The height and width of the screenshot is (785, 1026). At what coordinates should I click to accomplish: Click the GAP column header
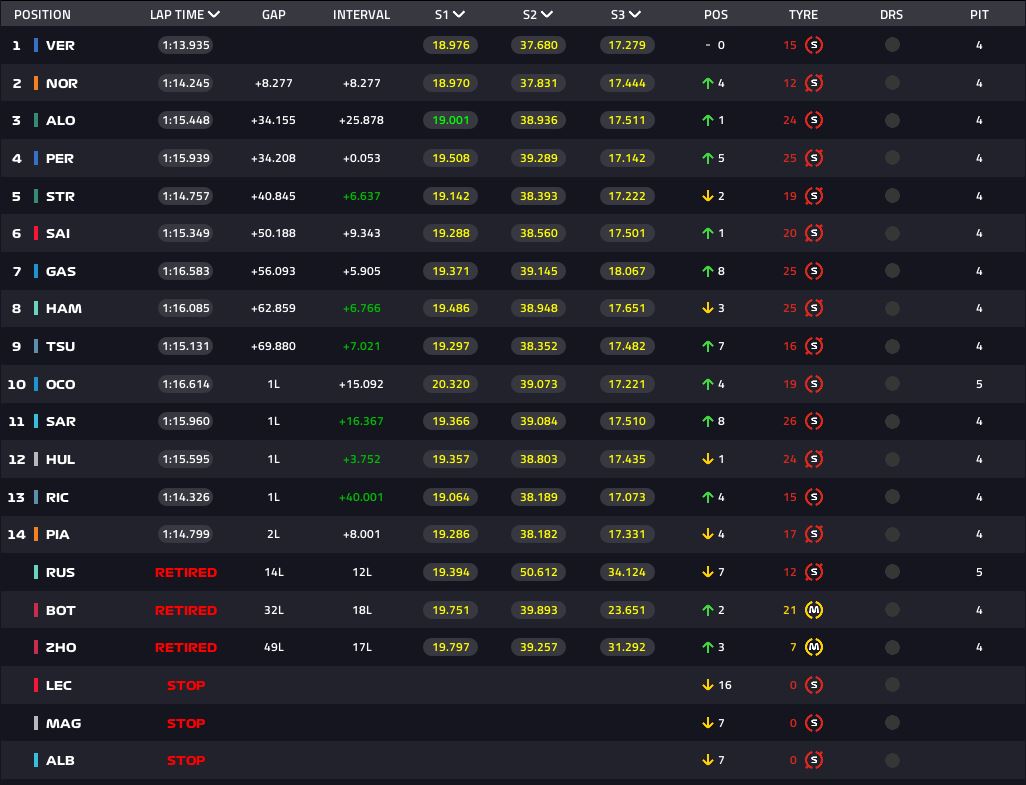pos(273,15)
